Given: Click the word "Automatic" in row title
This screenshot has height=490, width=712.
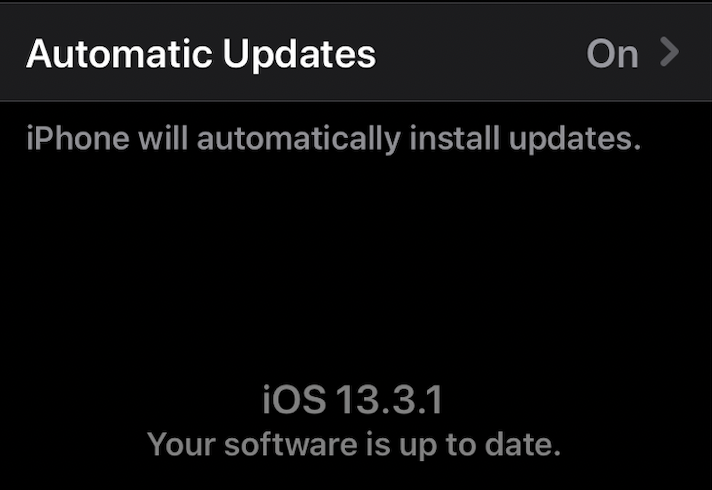Looking at the screenshot, I should [119, 54].
